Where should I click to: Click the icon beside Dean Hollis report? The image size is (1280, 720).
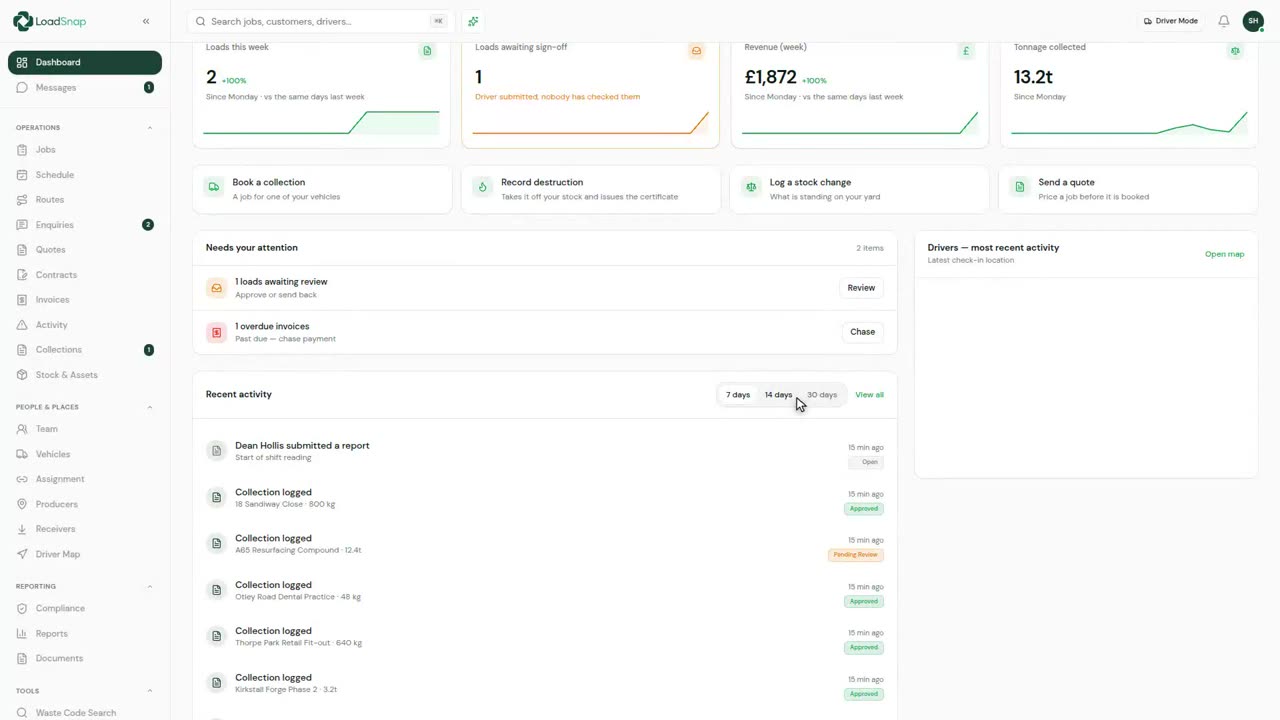pyautogui.click(x=216, y=451)
